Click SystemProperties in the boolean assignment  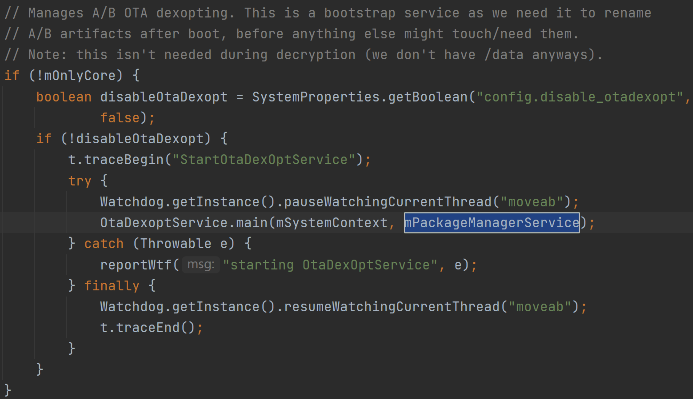[x=316, y=97]
